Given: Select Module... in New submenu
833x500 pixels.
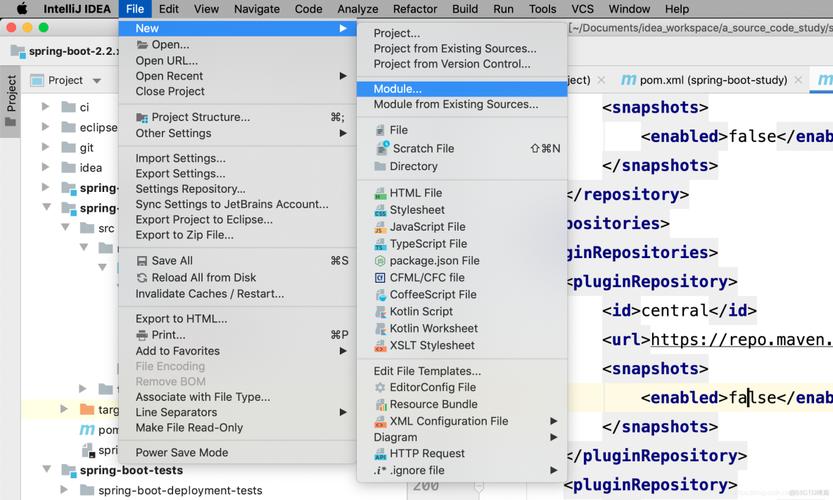Looking at the screenshot, I should pyautogui.click(x=462, y=89).
